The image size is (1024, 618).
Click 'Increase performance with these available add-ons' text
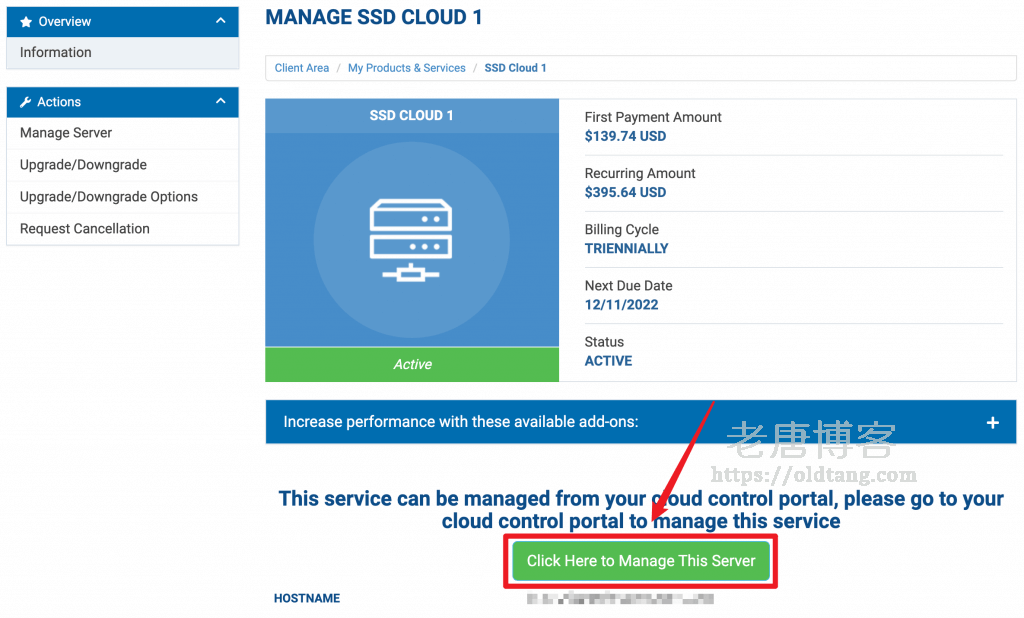point(460,422)
